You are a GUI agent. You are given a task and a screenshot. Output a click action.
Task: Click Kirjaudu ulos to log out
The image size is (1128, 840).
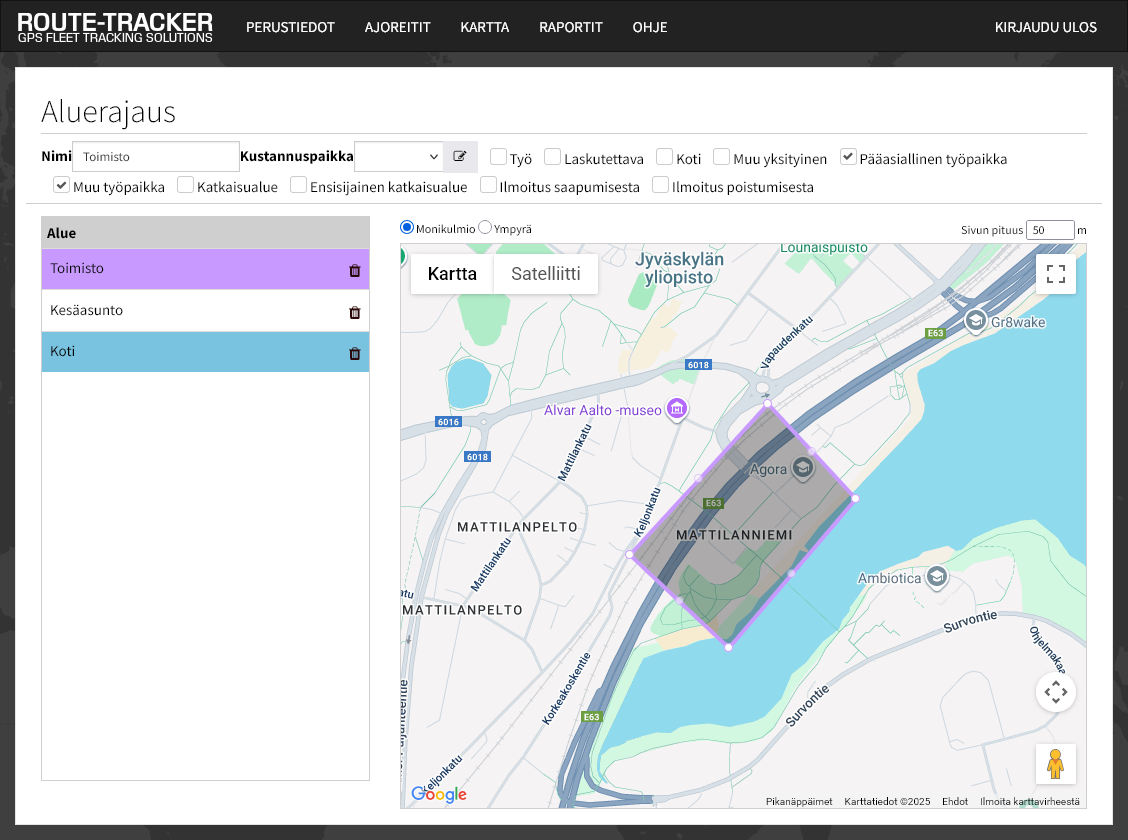coord(1045,27)
